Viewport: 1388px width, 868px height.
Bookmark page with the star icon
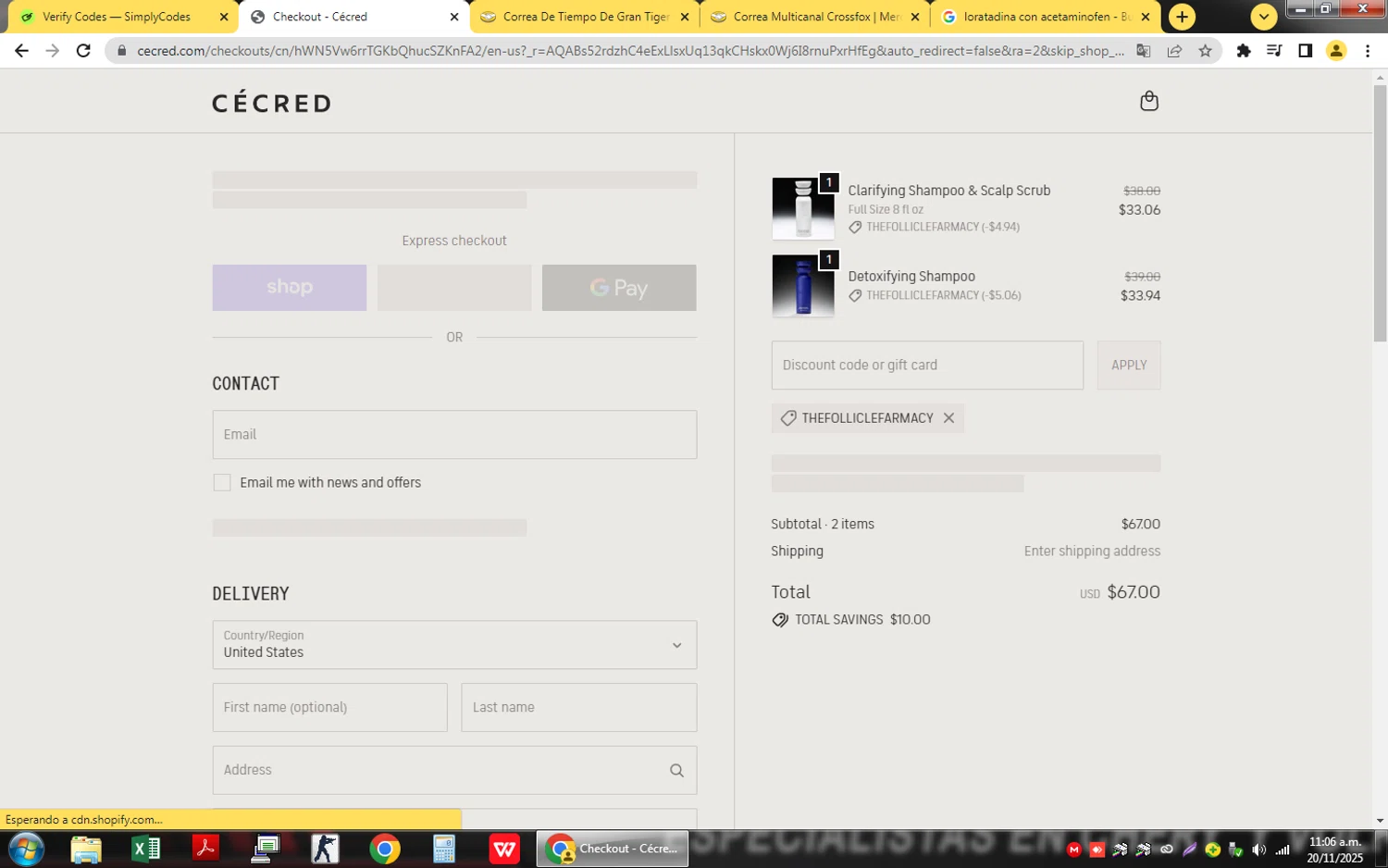(x=1205, y=51)
